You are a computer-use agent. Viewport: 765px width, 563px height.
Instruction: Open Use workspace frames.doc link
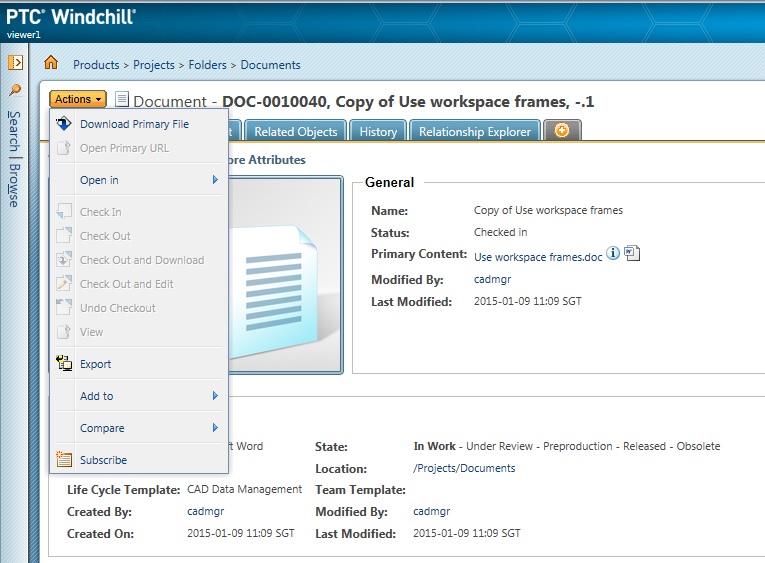coord(538,257)
